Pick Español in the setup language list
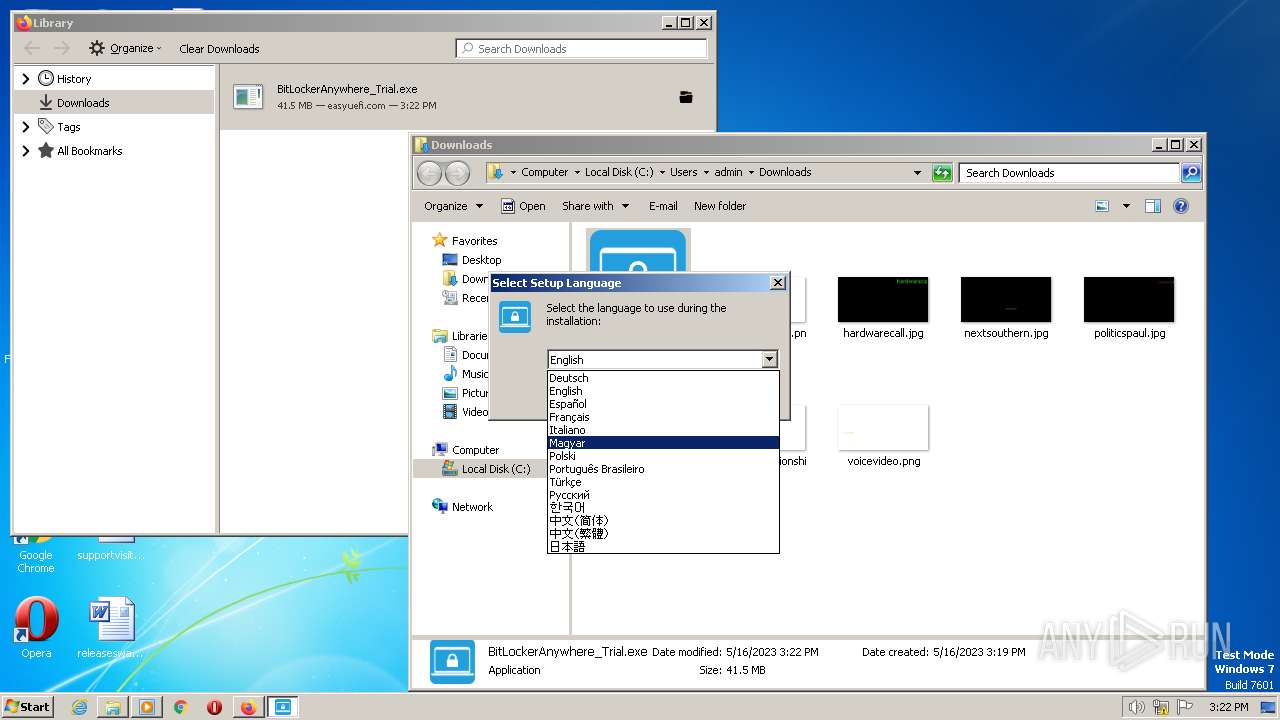Screen dimensions: 1280x720 (663, 404)
